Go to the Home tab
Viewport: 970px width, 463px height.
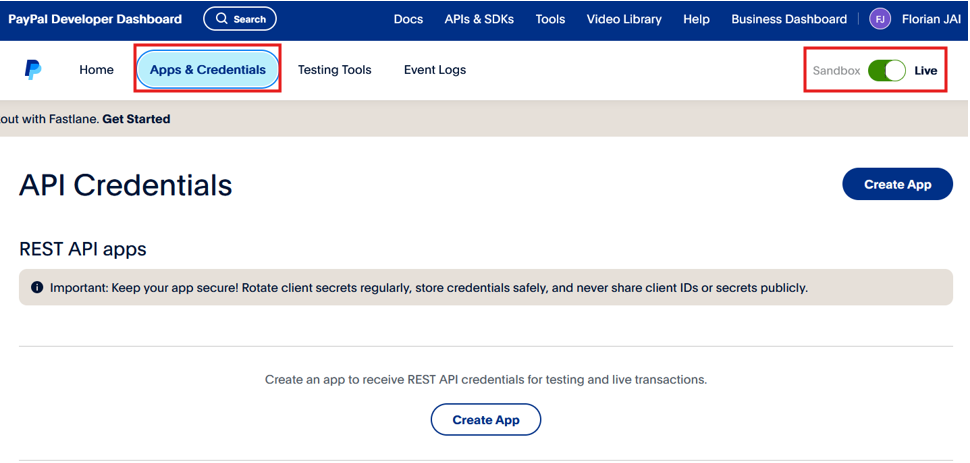(97, 70)
